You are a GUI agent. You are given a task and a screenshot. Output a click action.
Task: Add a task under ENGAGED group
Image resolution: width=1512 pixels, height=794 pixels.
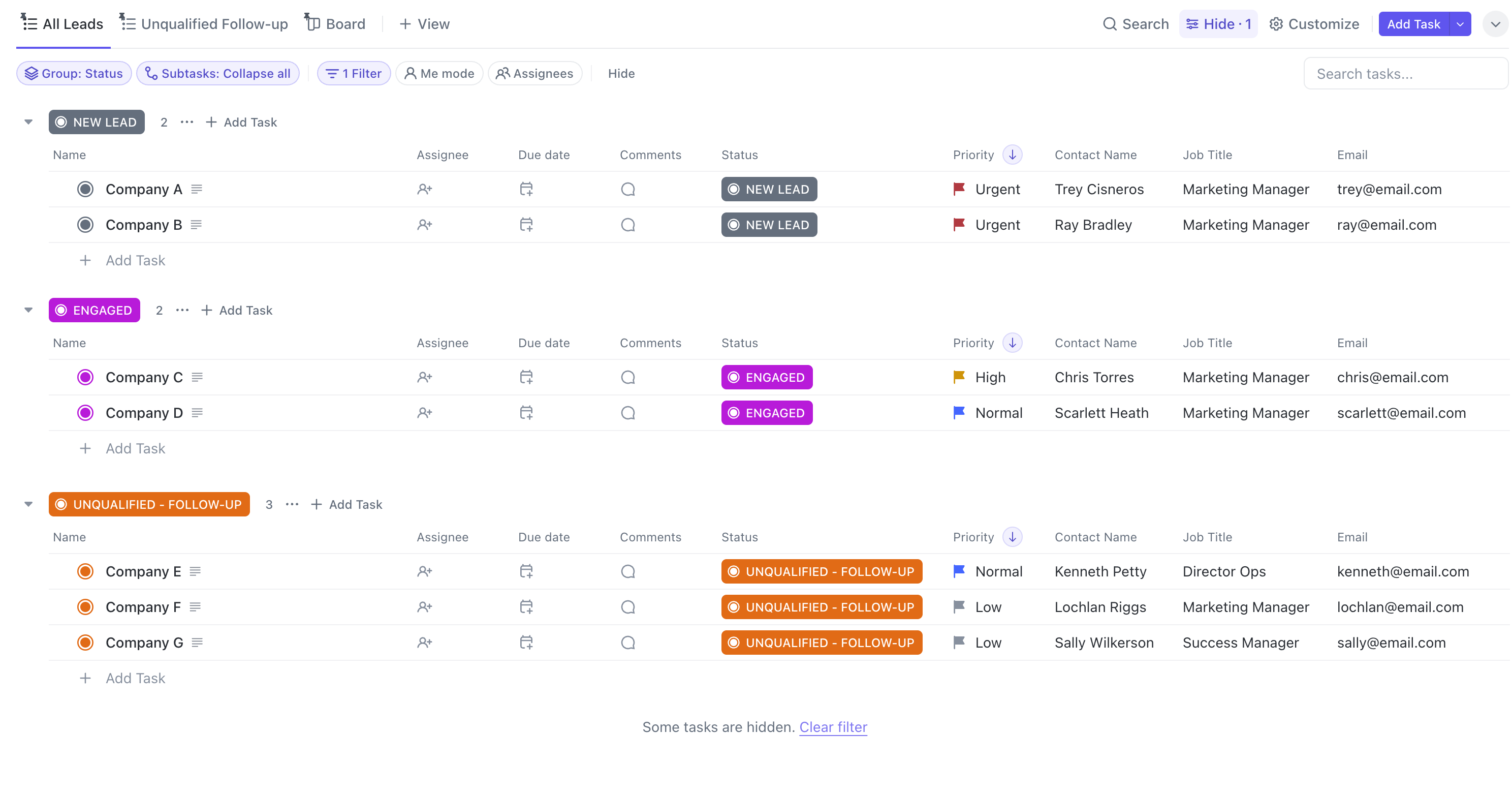click(x=237, y=310)
